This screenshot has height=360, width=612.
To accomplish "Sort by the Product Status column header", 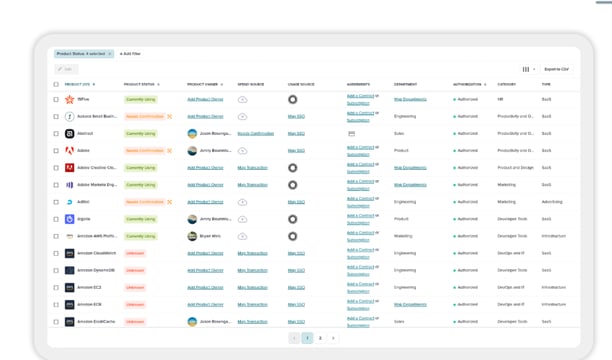I will 141,84.
